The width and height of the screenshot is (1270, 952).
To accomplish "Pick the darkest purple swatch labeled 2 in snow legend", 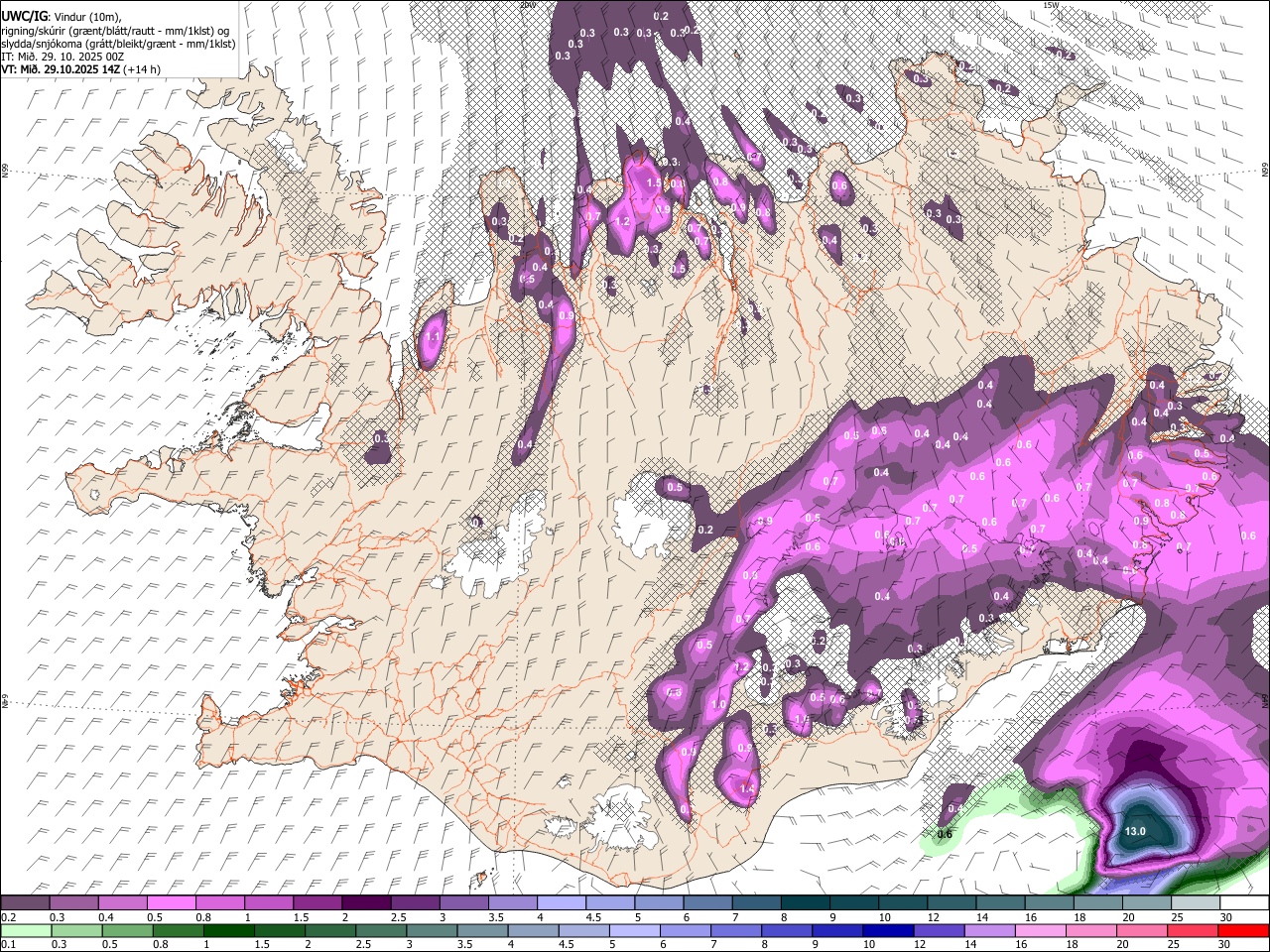I will pyautogui.click(x=366, y=903).
